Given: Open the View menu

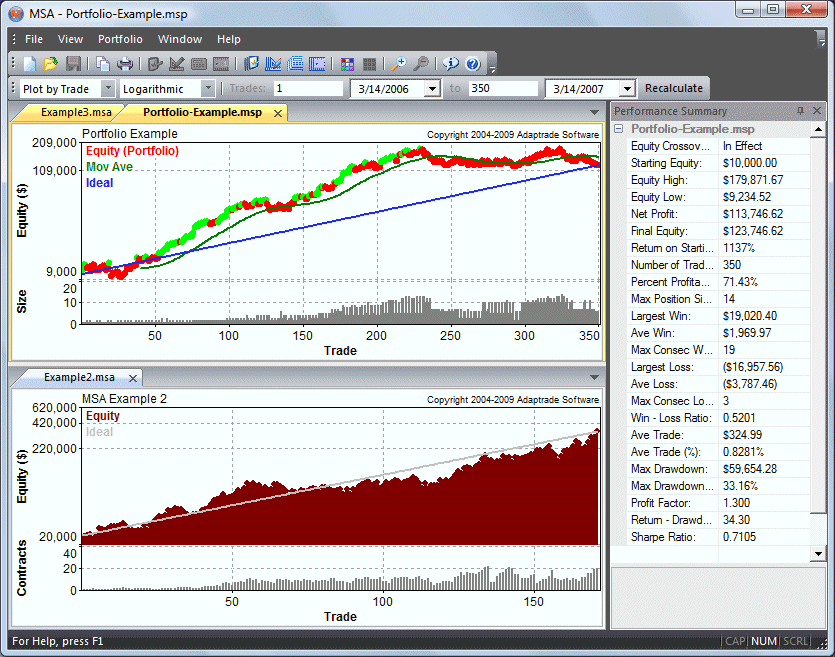Looking at the screenshot, I should point(70,39).
